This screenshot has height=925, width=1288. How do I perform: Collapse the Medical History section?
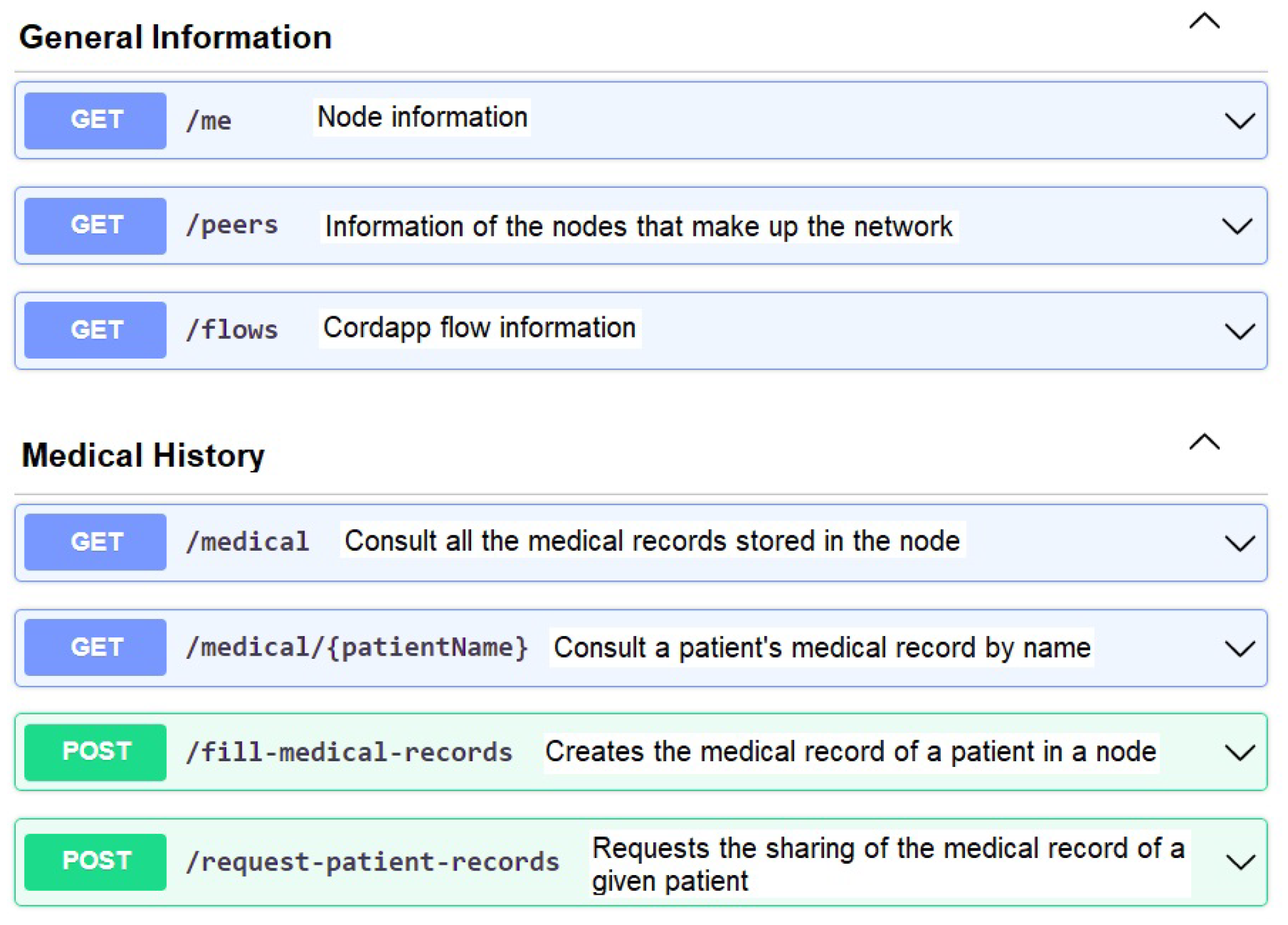click(x=1204, y=442)
